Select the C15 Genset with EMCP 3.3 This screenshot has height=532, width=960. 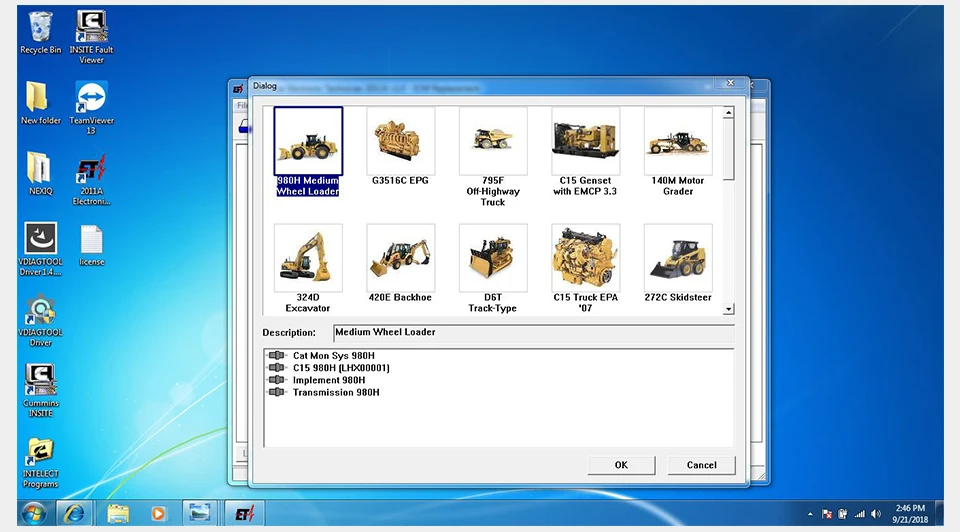tap(585, 141)
